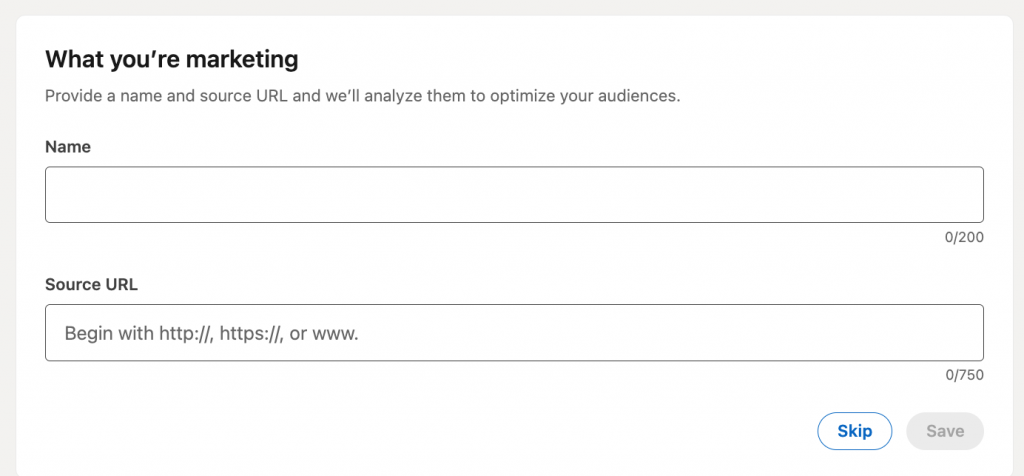Click the grayed-out Save button
Viewport: 1024px width, 476px height.
click(x=944, y=431)
